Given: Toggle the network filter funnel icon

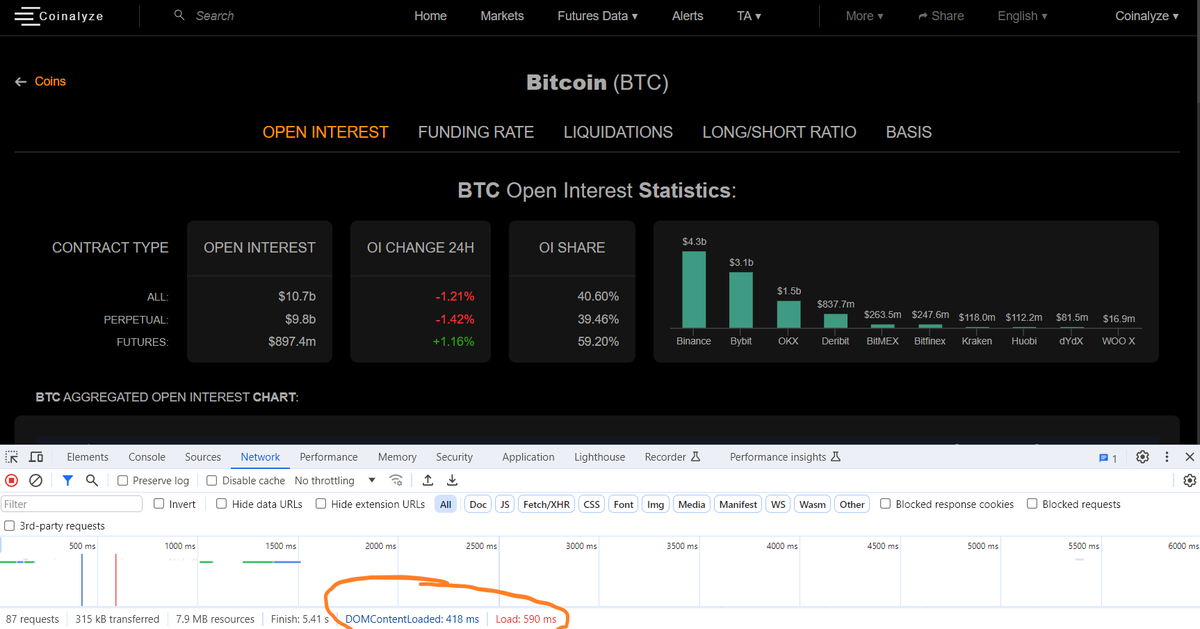Looking at the screenshot, I should tap(68, 481).
